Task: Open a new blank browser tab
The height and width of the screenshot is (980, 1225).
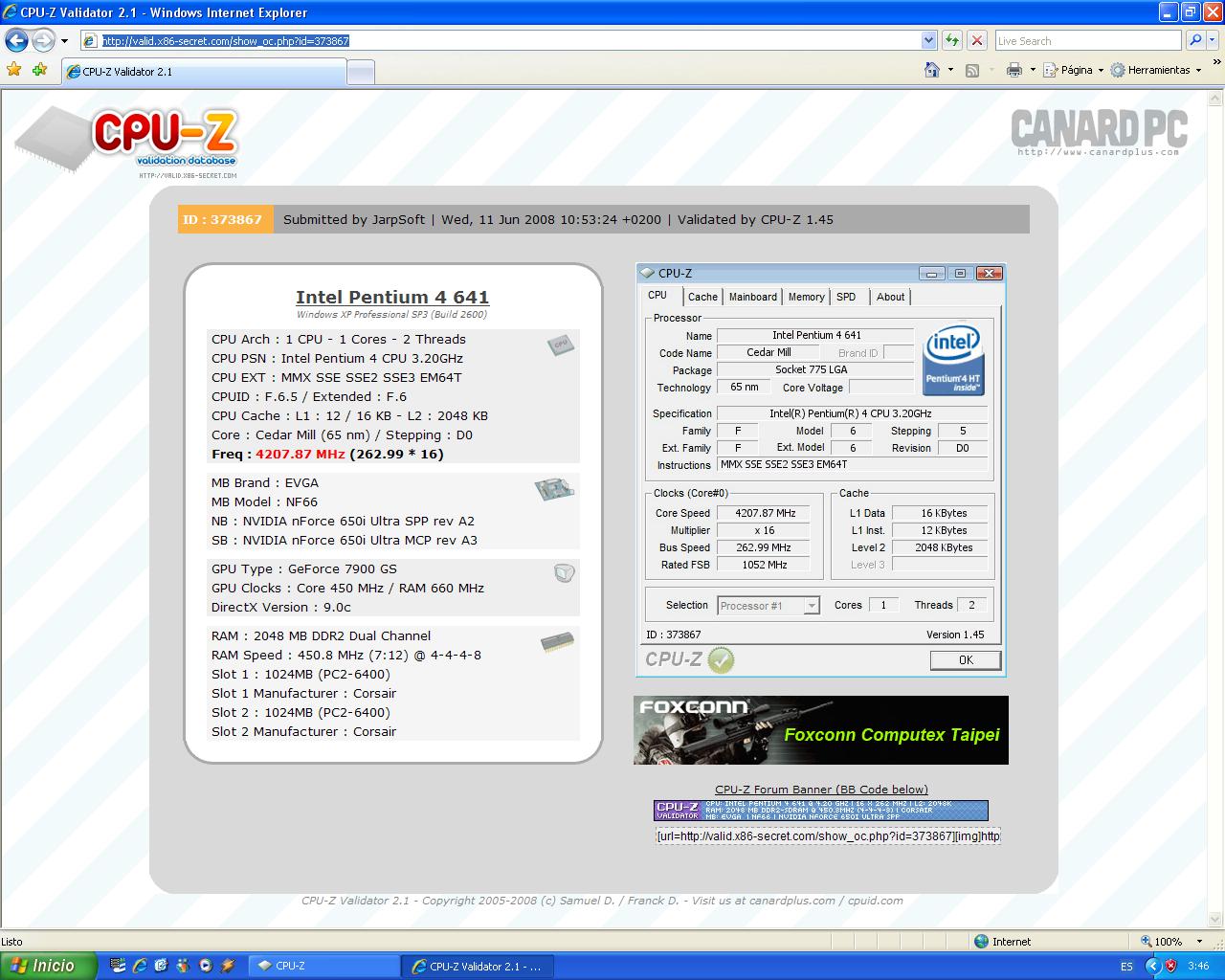Action: (361, 73)
